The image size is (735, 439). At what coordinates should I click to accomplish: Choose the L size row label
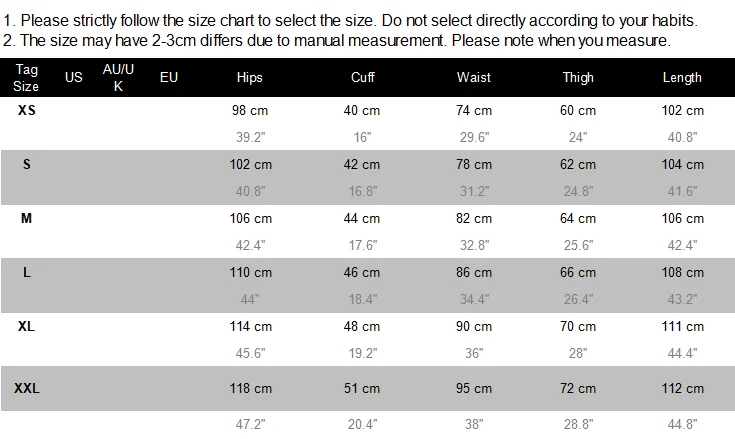pyautogui.click(x=27, y=272)
